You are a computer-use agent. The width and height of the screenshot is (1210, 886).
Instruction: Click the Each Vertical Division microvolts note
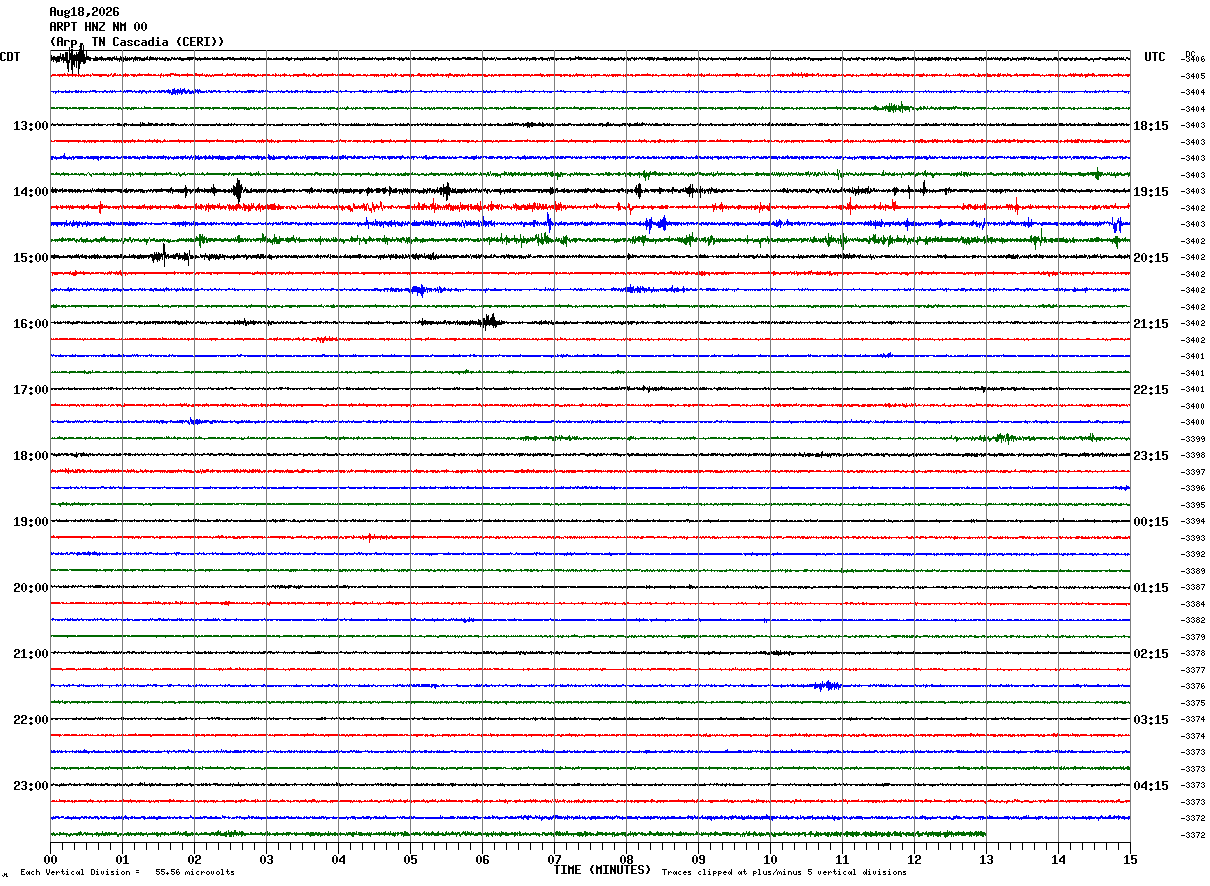(128, 872)
